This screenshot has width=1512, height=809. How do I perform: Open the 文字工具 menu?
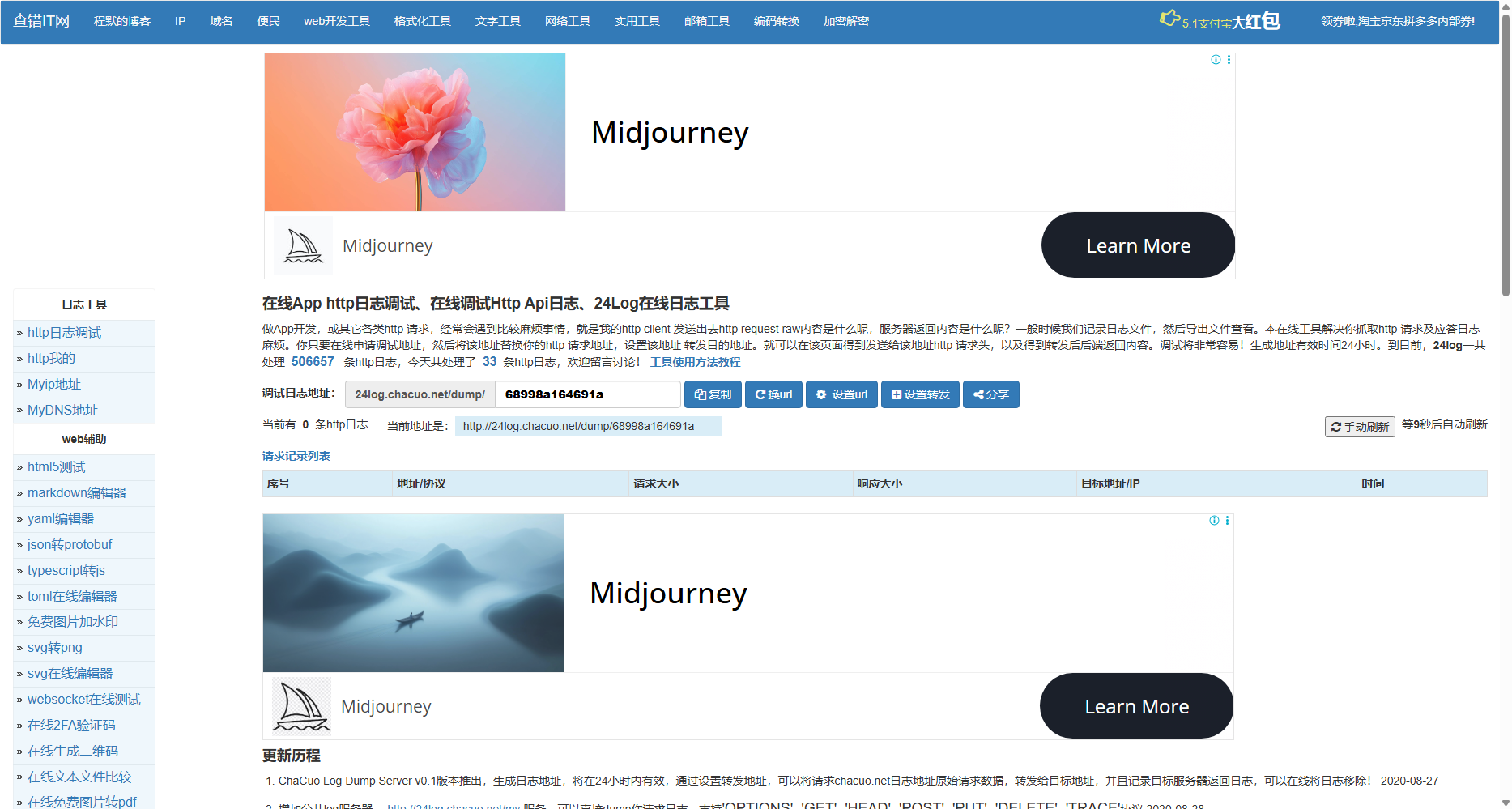498,21
